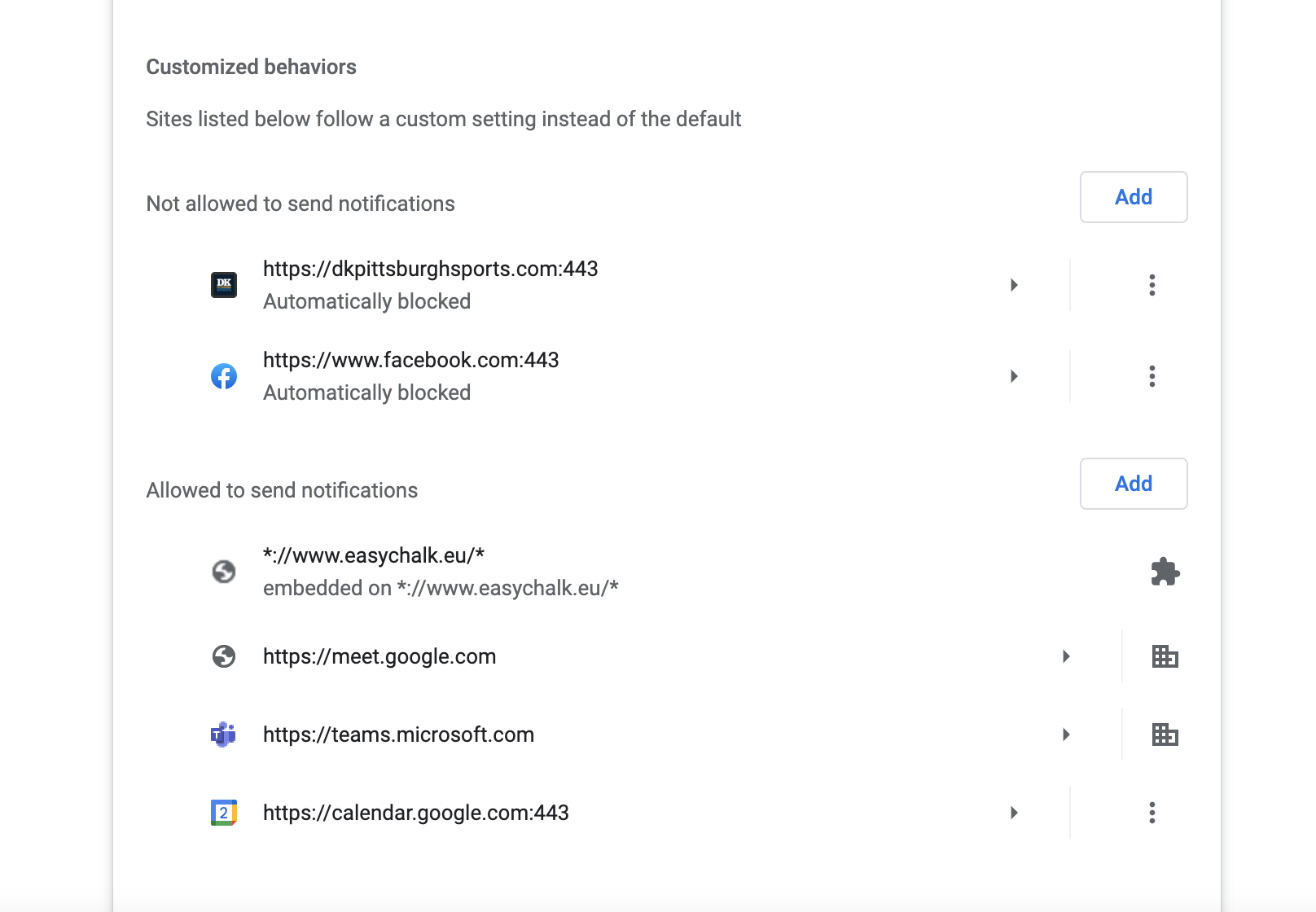Open more actions menu for dkpittsburghsports.com
The width and height of the screenshot is (1316, 912).
pyautogui.click(x=1152, y=285)
